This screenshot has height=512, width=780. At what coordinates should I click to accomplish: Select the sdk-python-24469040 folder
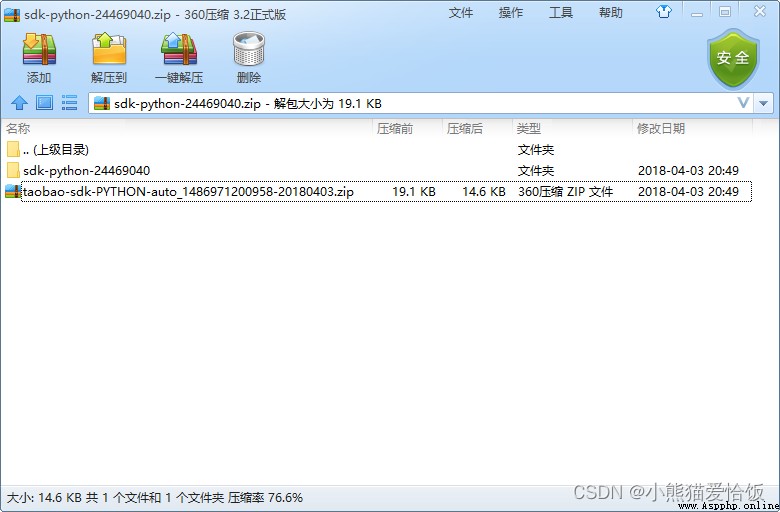click(x=377, y=171)
